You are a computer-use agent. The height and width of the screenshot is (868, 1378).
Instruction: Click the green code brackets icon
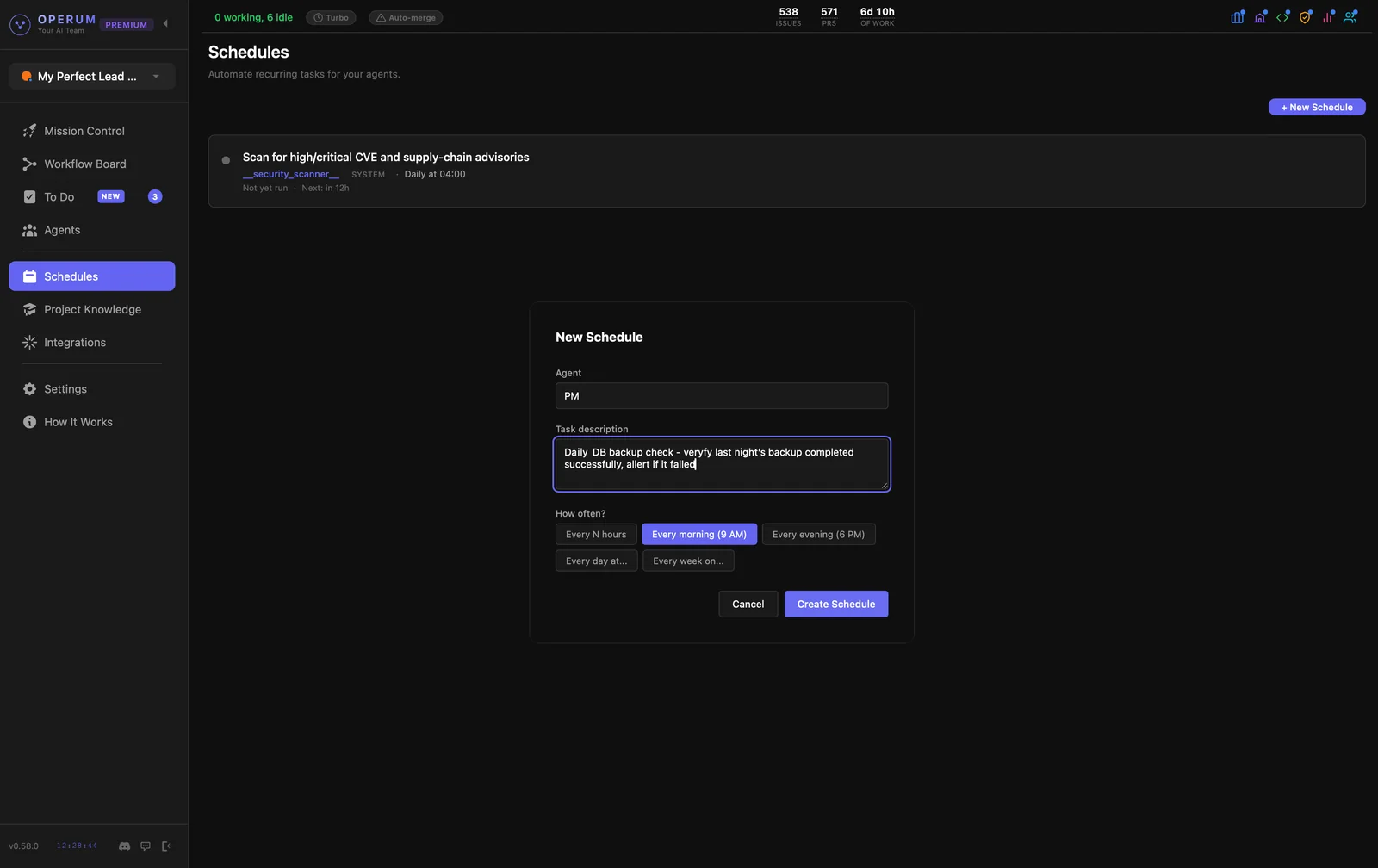tap(1282, 17)
